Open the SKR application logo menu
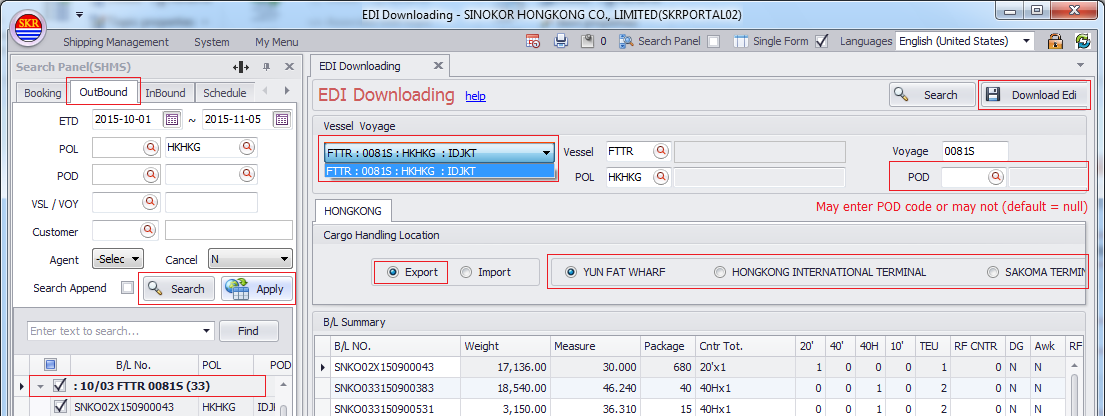The height and width of the screenshot is (416, 1105). click(26, 29)
